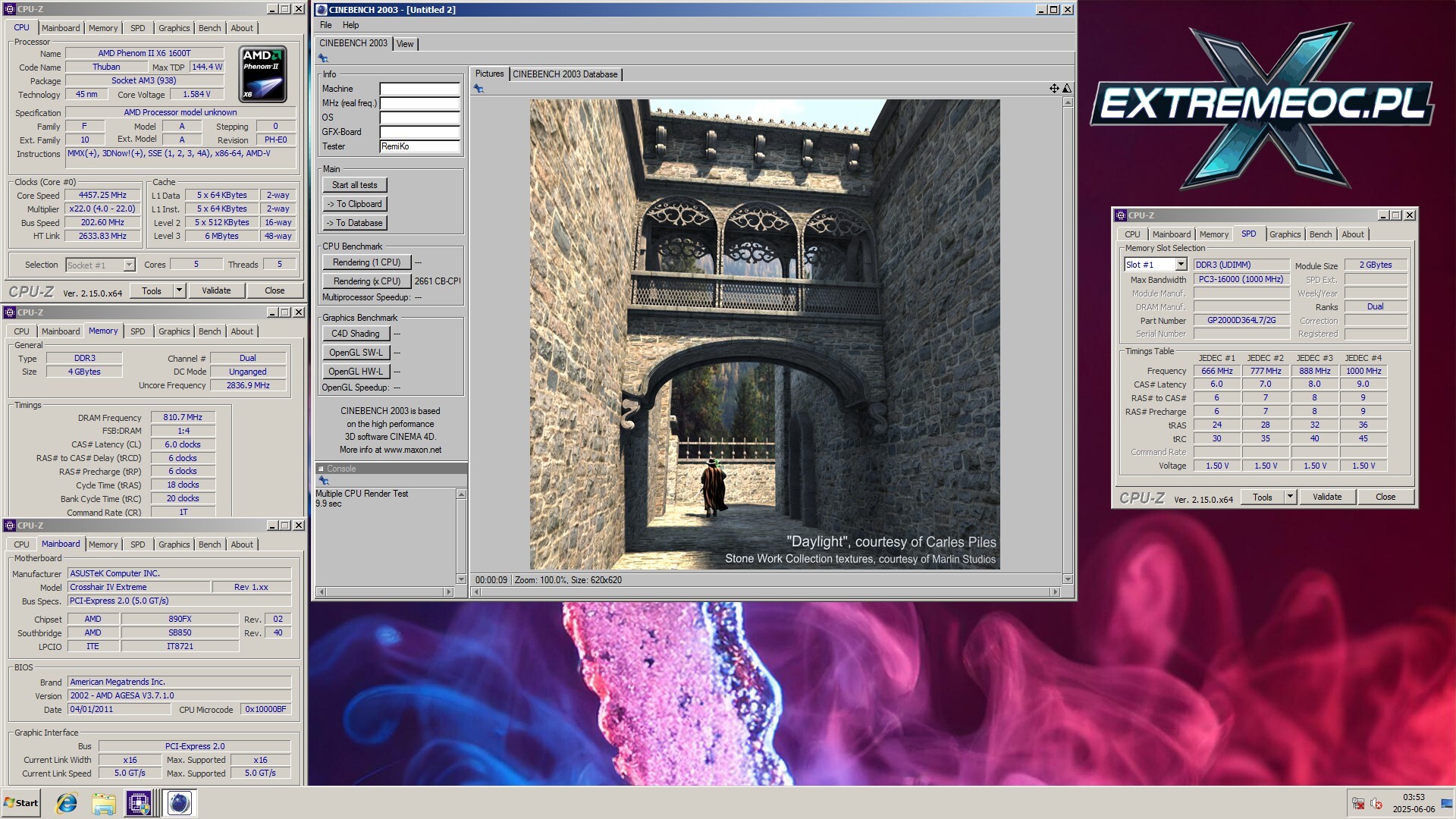This screenshot has width=1456, height=819.
Task: Open the Tools dropdown arrow in the top CPU-Z window
Action: 180,290
